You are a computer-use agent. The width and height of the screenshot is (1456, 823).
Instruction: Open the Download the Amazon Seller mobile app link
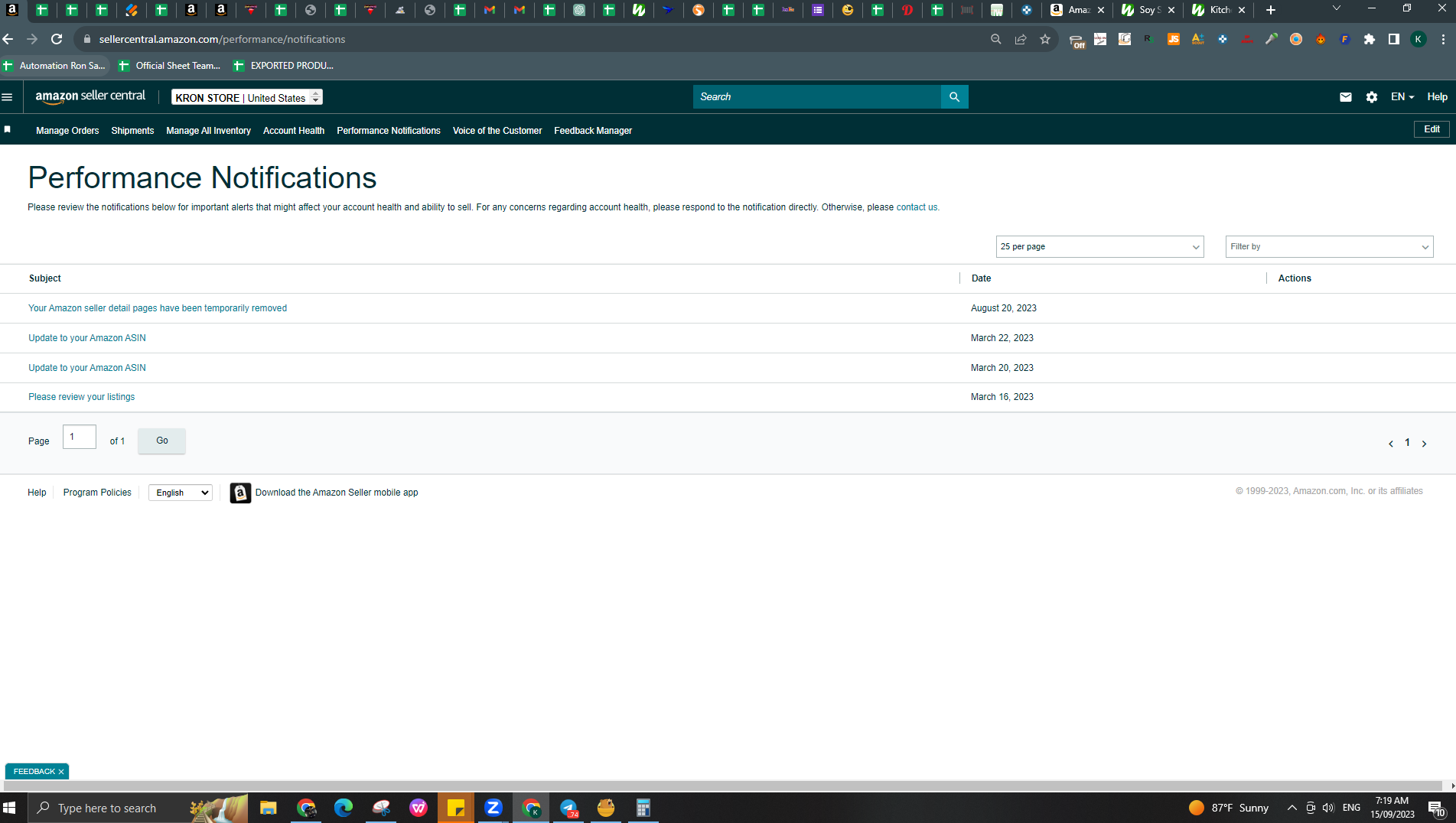(x=337, y=493)
